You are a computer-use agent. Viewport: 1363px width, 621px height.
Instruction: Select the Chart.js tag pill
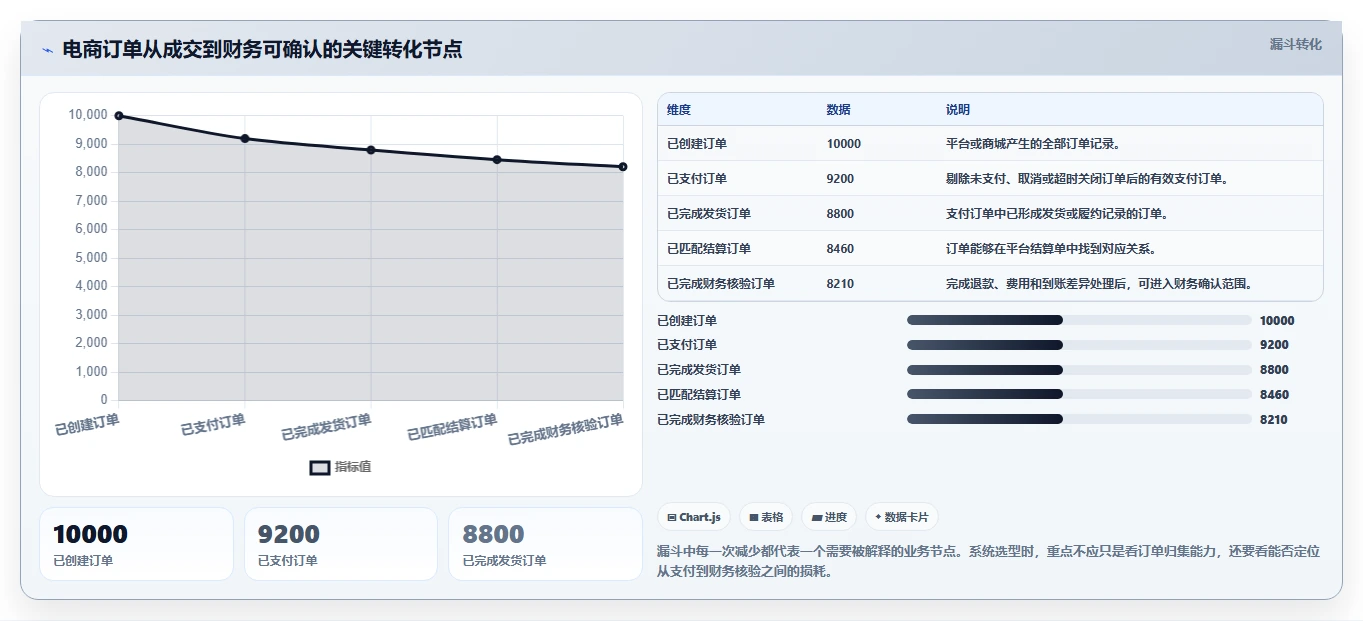click(694, 517)
